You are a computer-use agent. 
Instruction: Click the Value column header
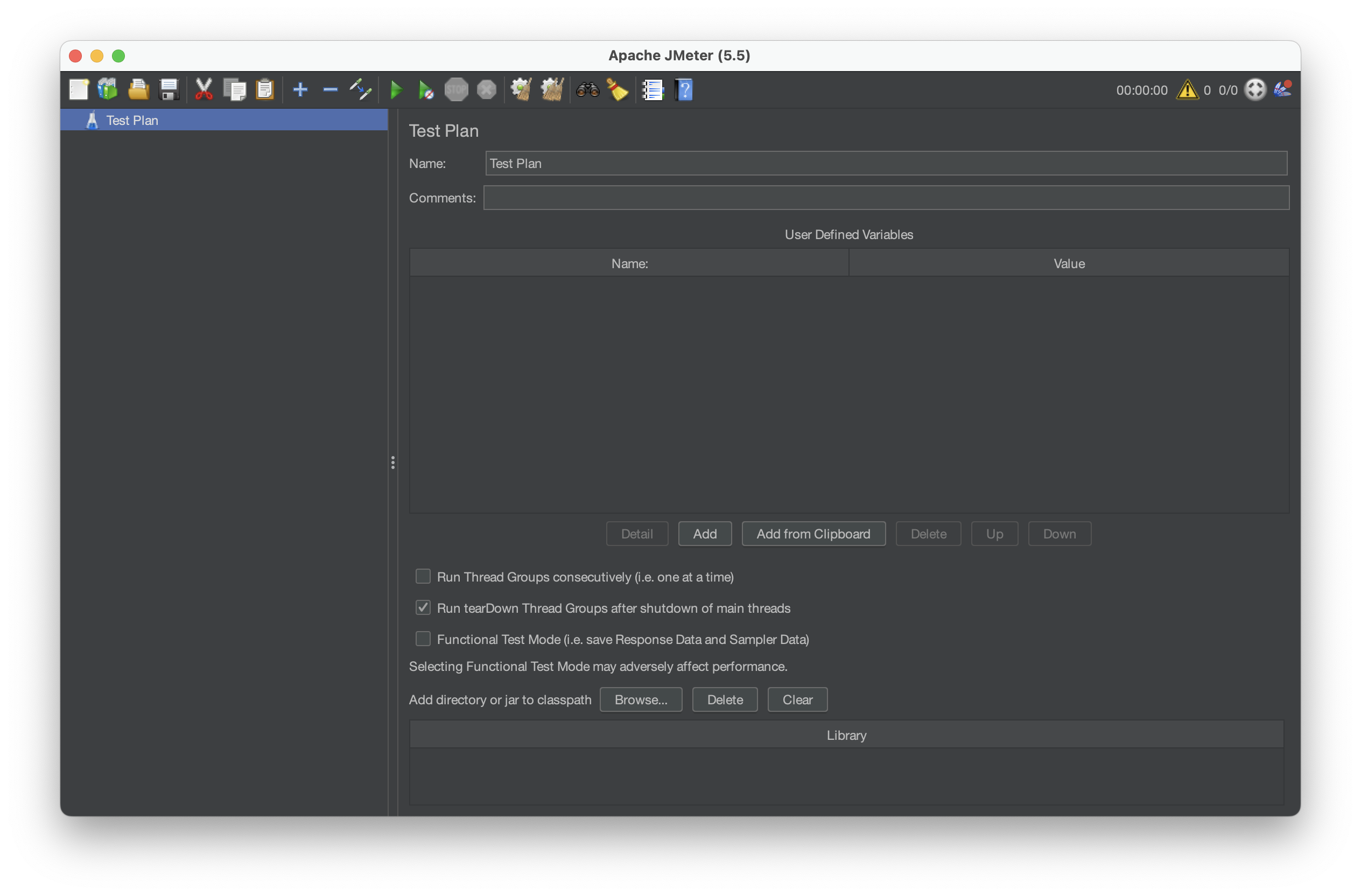point(1069,263)
